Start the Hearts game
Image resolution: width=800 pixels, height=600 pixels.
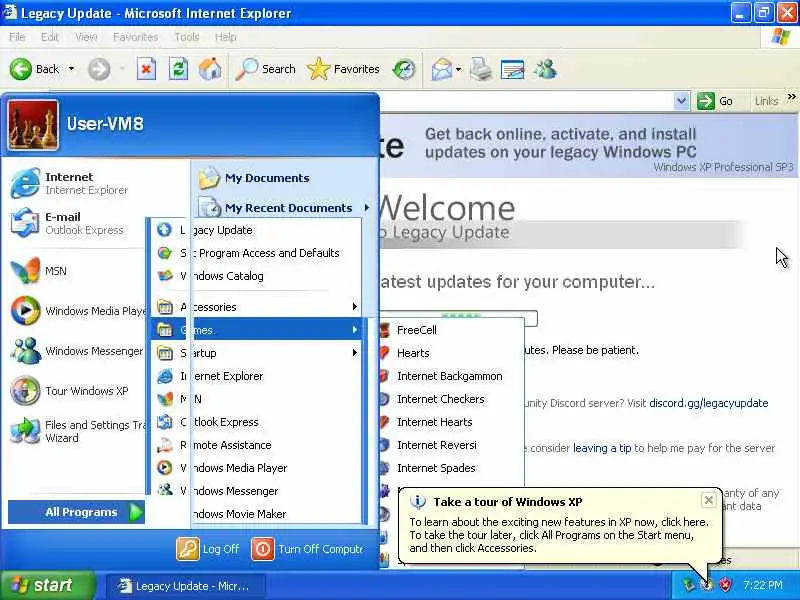pos(451,353)
